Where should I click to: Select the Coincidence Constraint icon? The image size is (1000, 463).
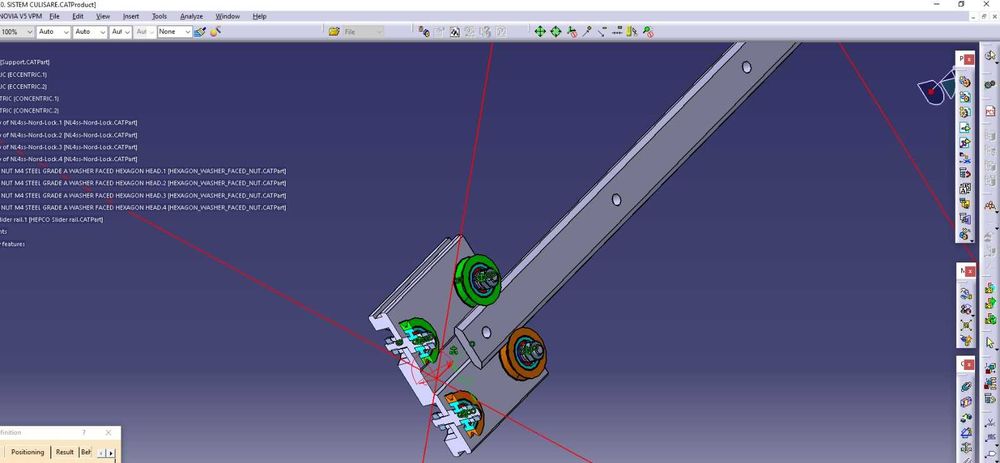click(966, 386)
